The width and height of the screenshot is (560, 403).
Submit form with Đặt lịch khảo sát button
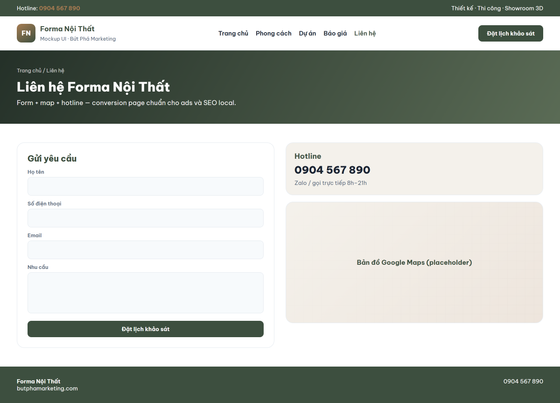pyautogui.click(x=145, y=329)
